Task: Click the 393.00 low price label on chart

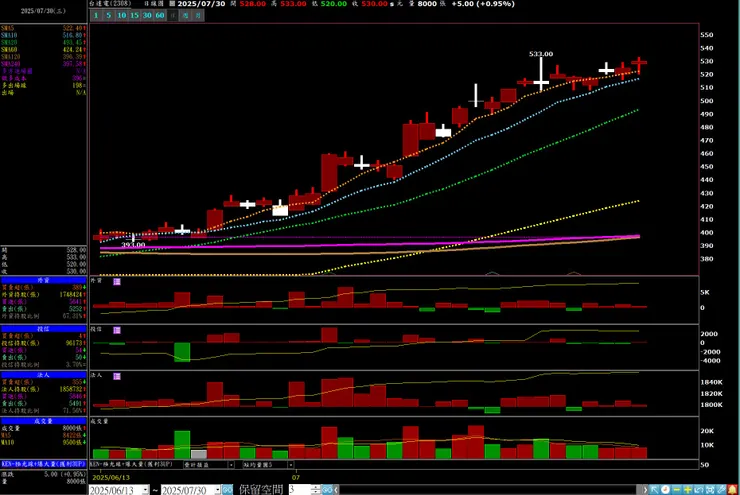Action: [134, 245]
